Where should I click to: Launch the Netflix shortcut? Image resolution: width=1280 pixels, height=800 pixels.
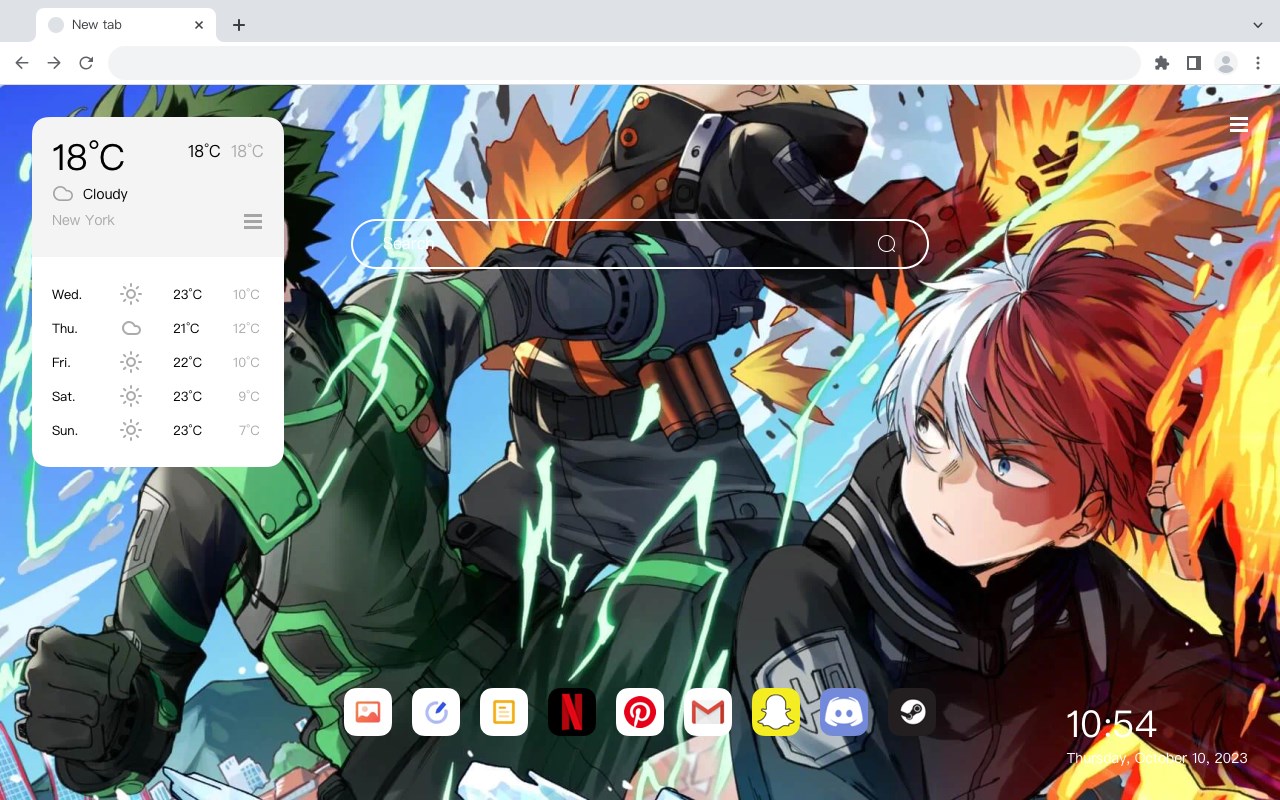tap(572, 712)
